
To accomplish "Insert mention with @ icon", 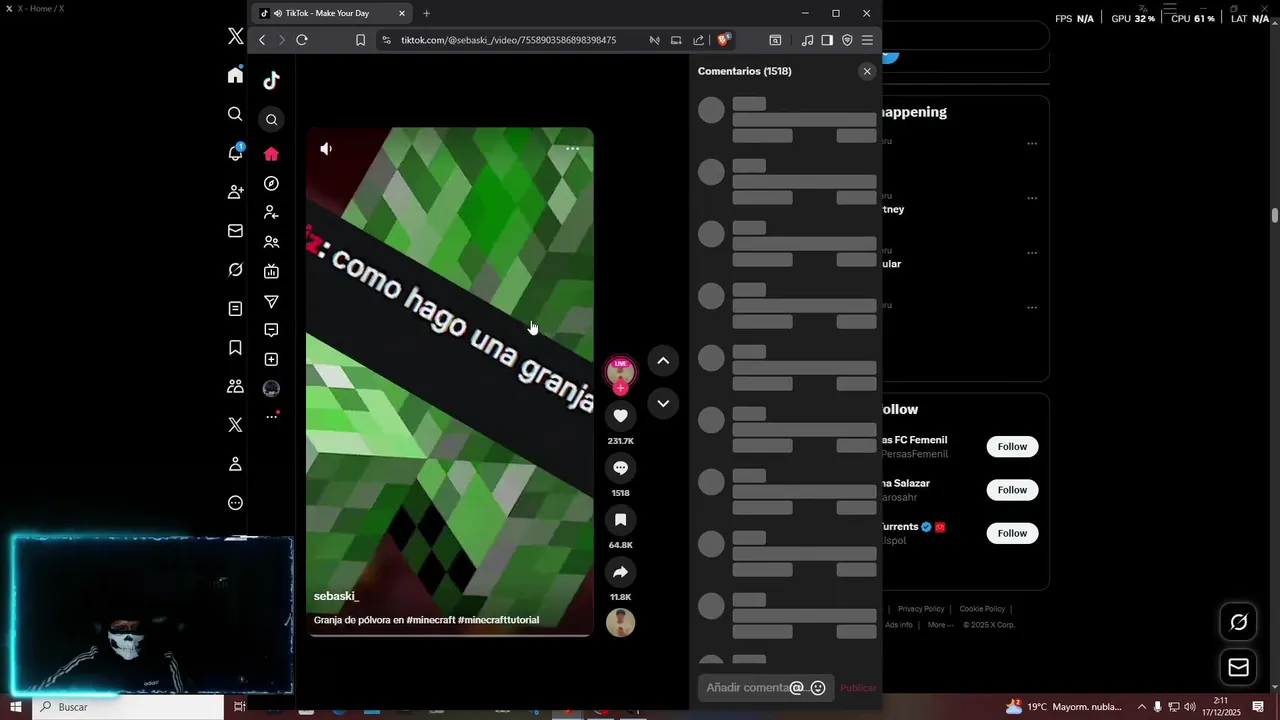I will [x=797, y=688].
